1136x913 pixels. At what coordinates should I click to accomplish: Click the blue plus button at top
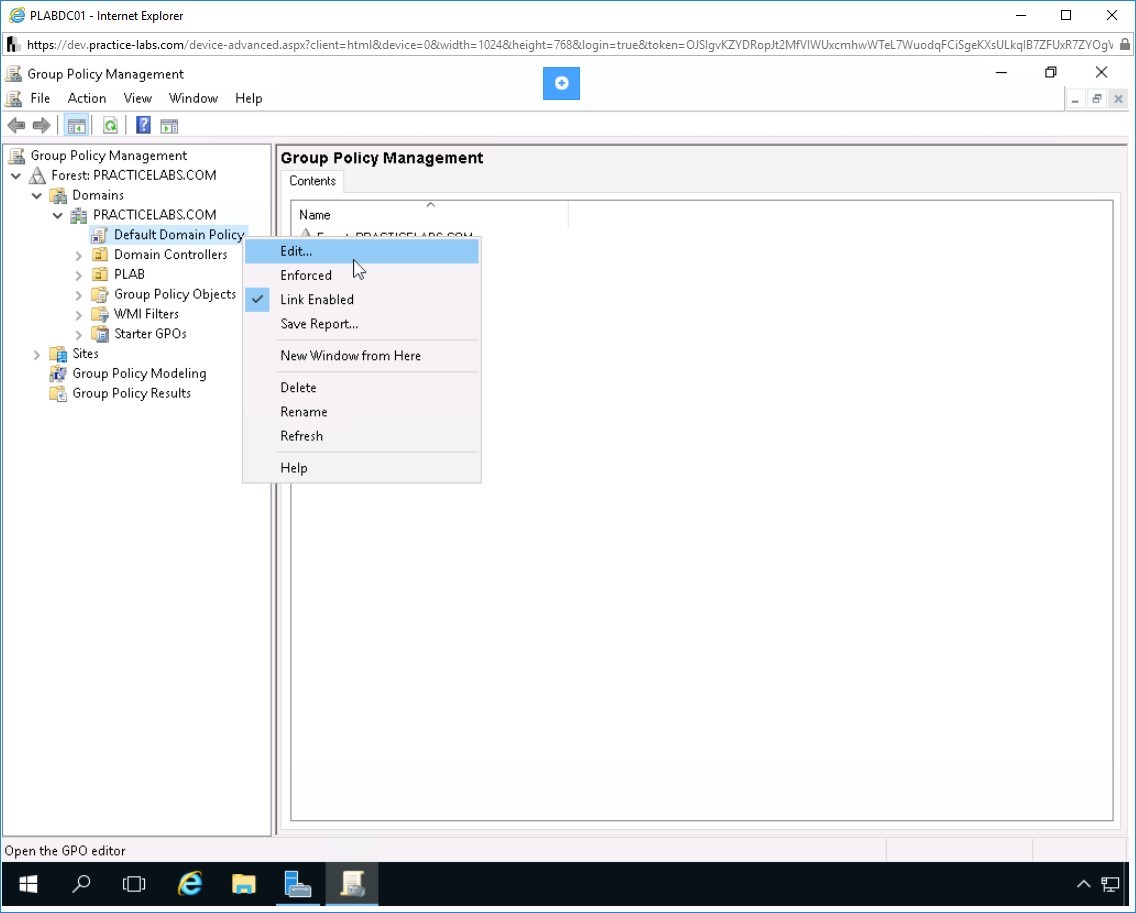[x=561, y=83]
